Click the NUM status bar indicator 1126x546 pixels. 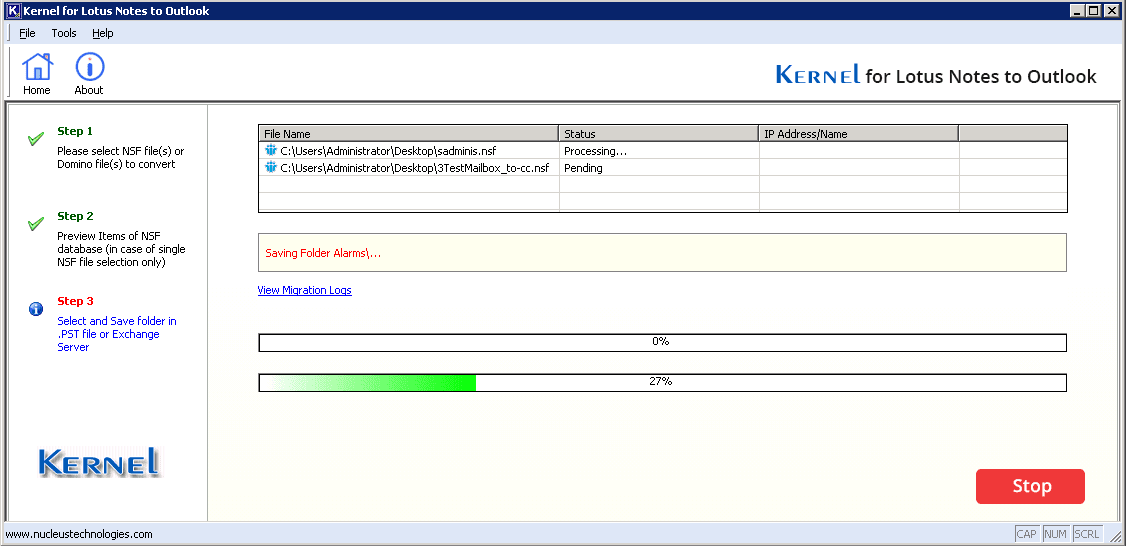click(1056, 534)
